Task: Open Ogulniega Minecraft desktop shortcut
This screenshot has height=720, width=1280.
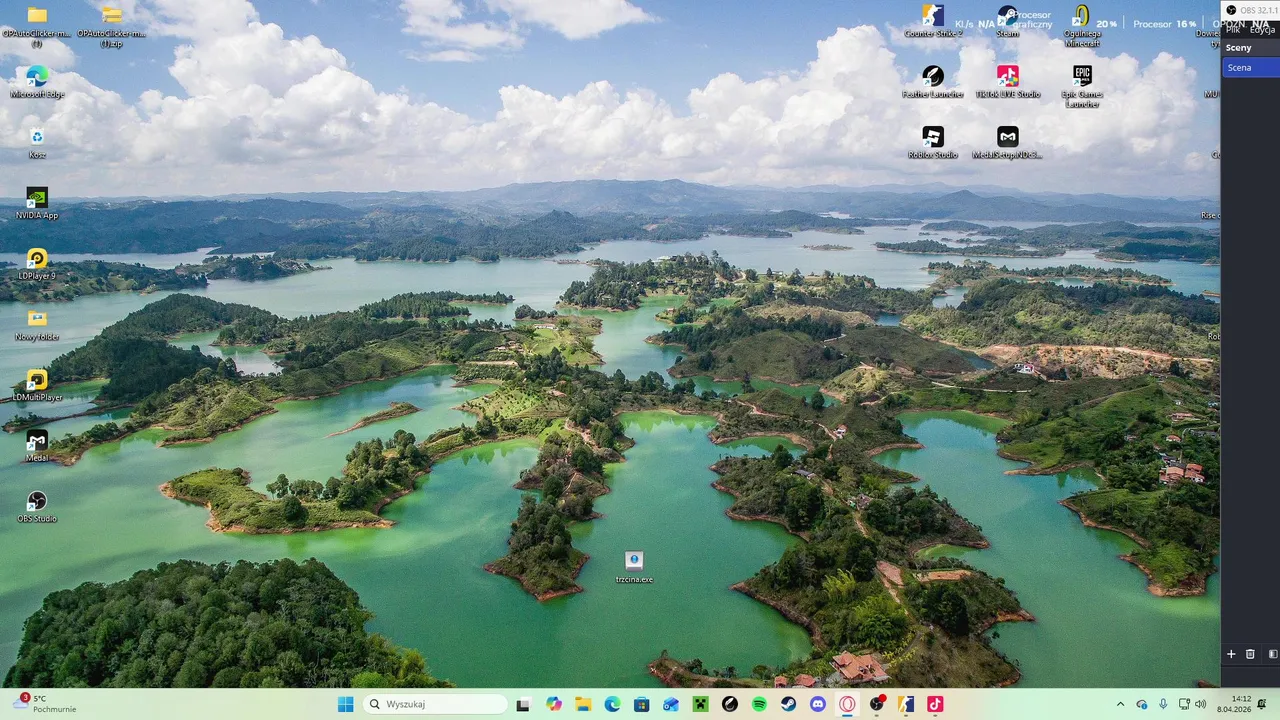Action: click(1081, 24)
